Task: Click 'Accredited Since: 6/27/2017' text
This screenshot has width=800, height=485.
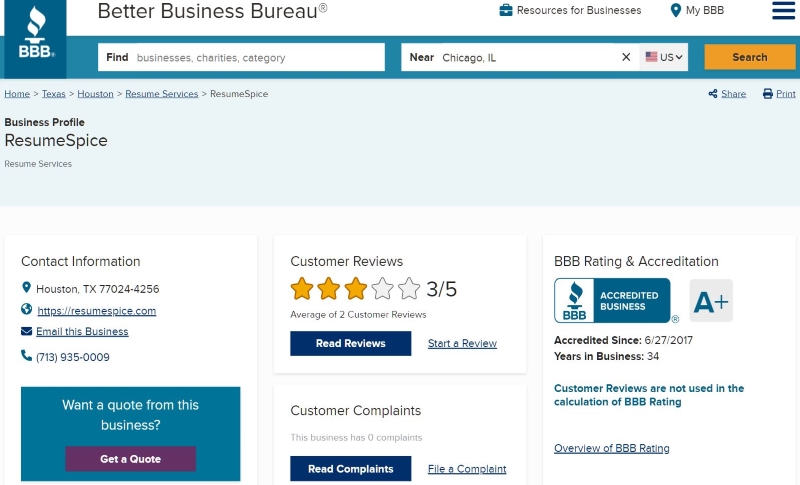Action: click(623, 340)
